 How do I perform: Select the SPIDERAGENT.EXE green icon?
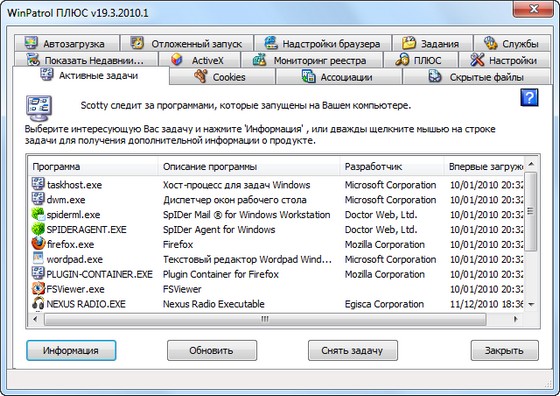pos(38,229)
